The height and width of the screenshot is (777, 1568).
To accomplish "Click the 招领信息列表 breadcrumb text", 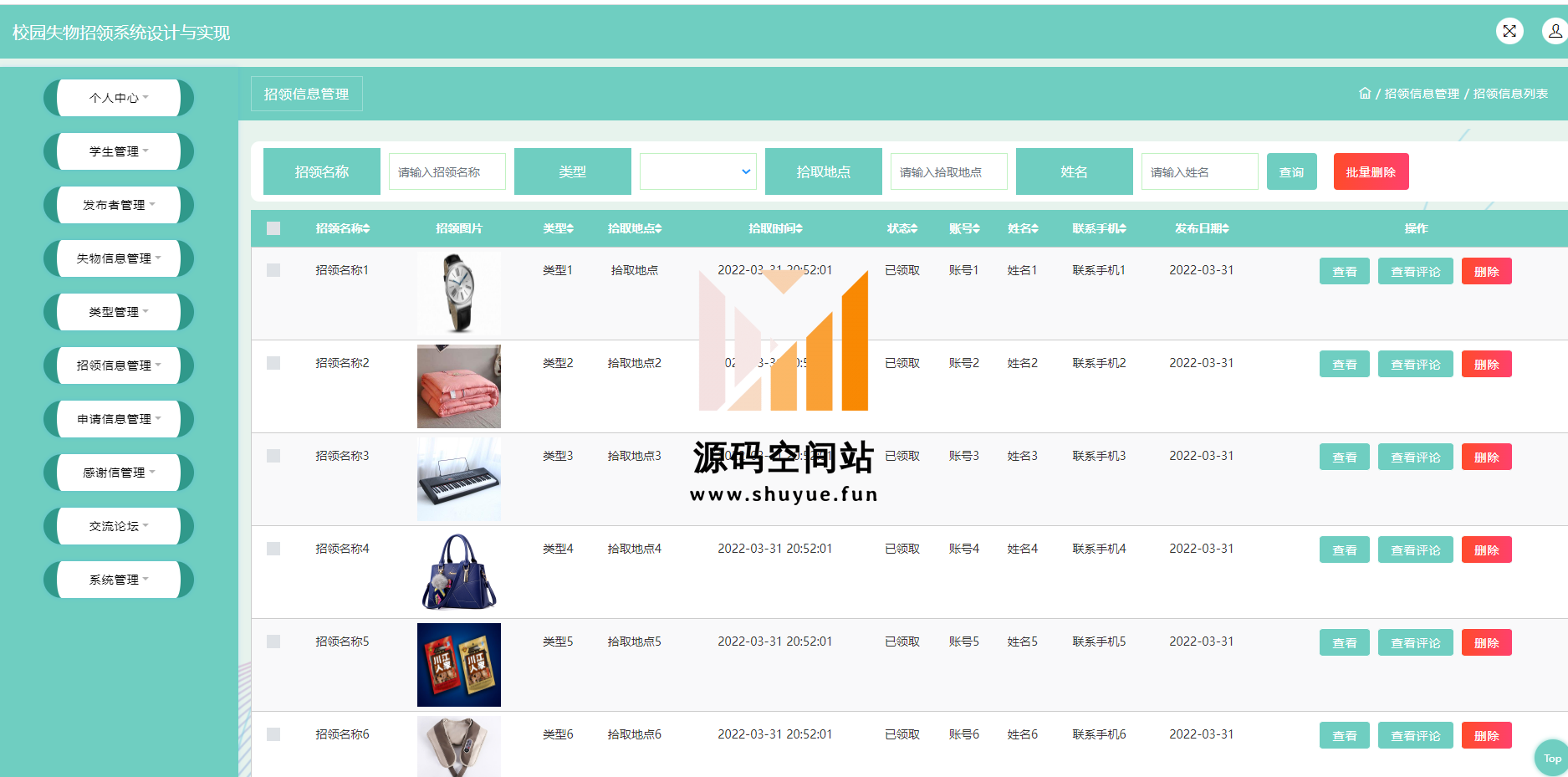I will (x=1510, y=94).
